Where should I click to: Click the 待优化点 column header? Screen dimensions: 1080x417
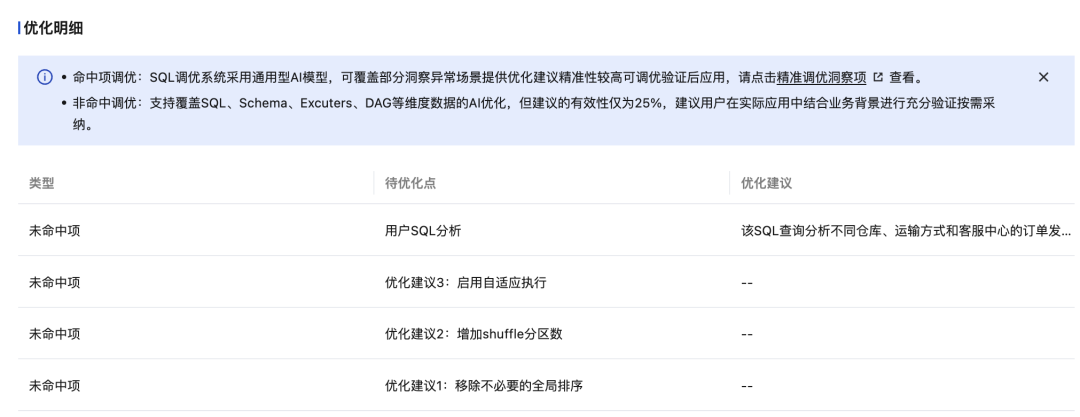click(x=410, y=183)
